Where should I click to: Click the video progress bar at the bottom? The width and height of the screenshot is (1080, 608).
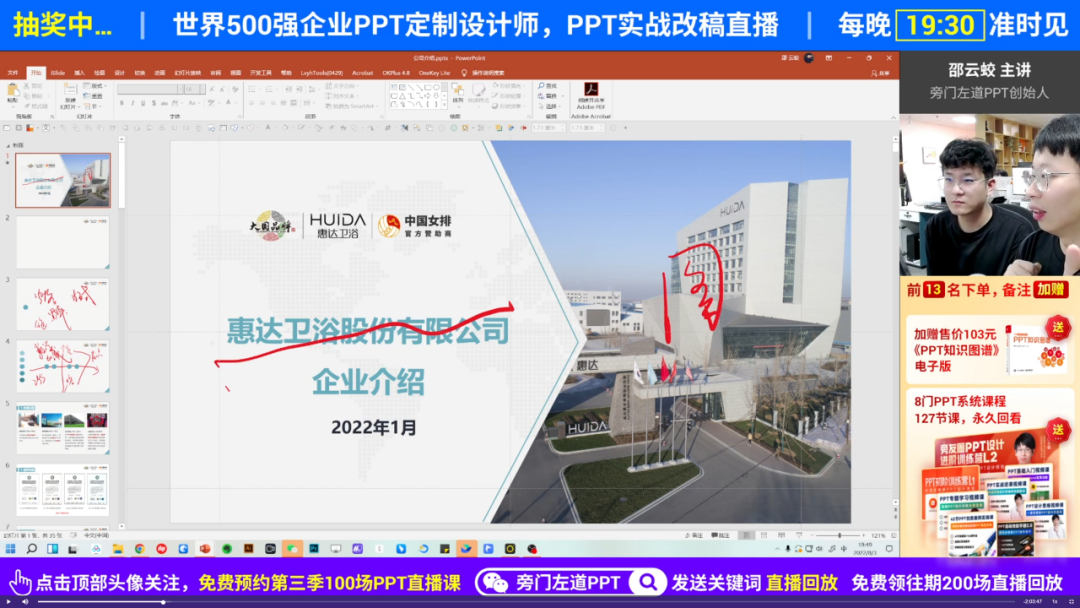(x=527, y=602)
